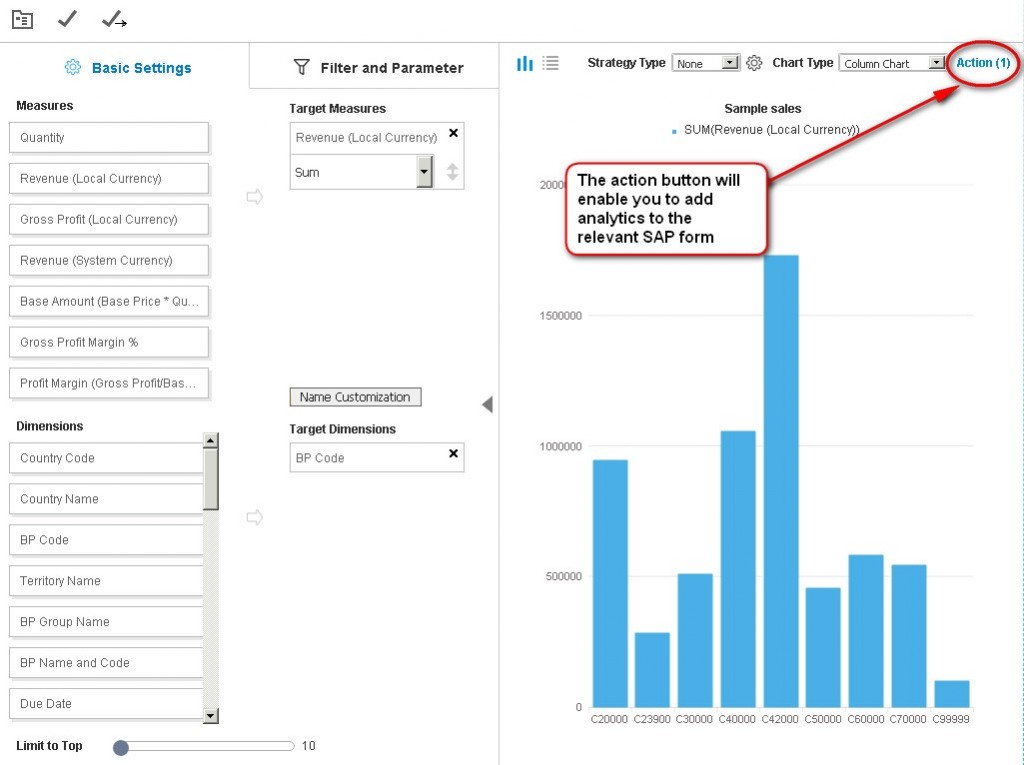Switch to list view icon
This screenshot has height=765, width=1024.
[550, 63]
